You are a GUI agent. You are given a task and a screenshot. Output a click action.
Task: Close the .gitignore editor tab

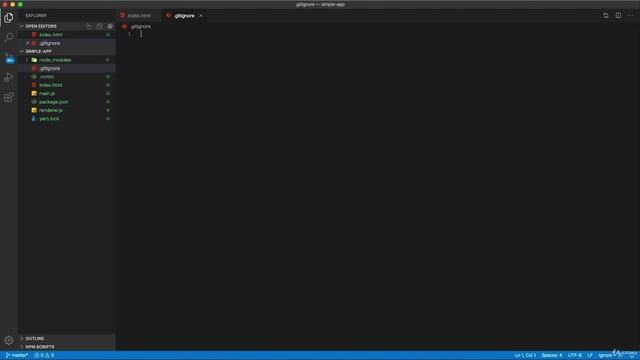coord(201,16)
